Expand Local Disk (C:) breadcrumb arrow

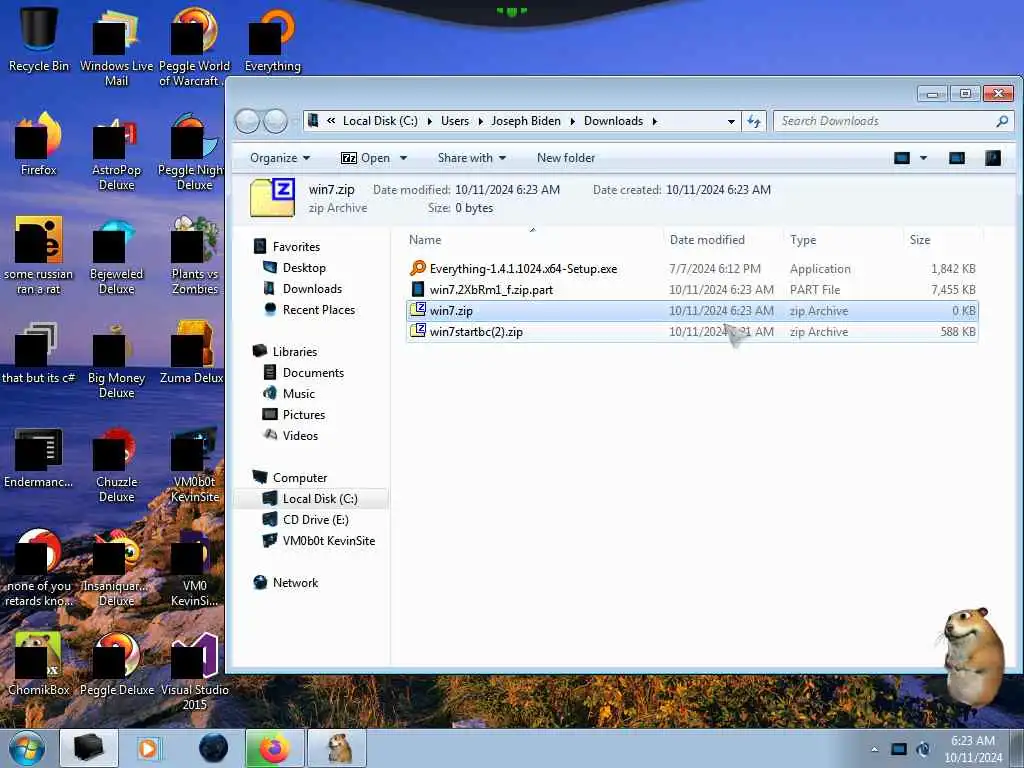point(430,121)
